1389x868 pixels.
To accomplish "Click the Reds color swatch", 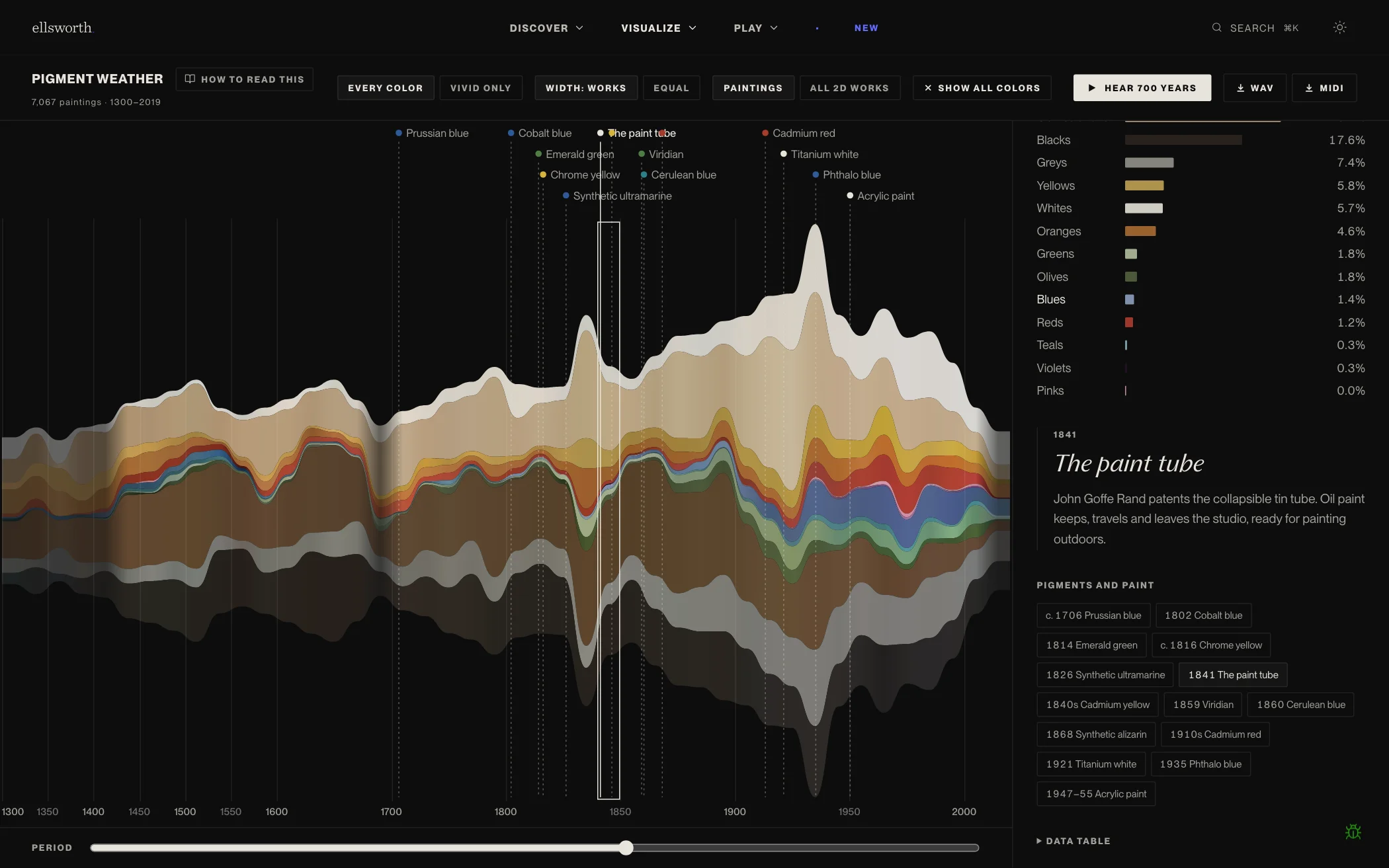I will click(1129, 323).
